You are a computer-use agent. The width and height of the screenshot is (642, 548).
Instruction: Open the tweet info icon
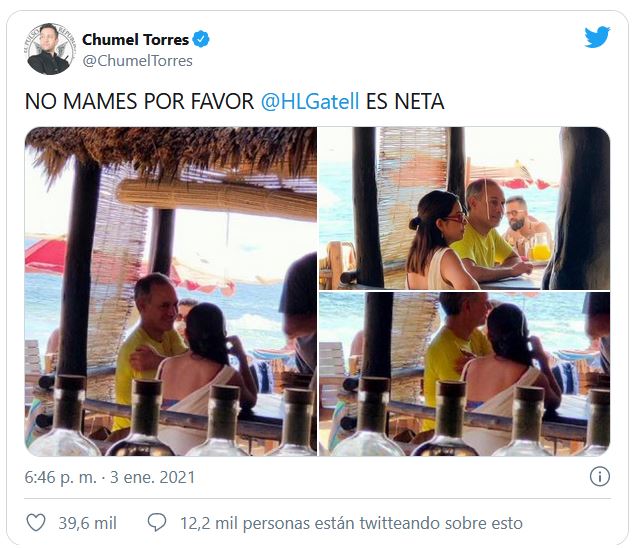point(600,477)
